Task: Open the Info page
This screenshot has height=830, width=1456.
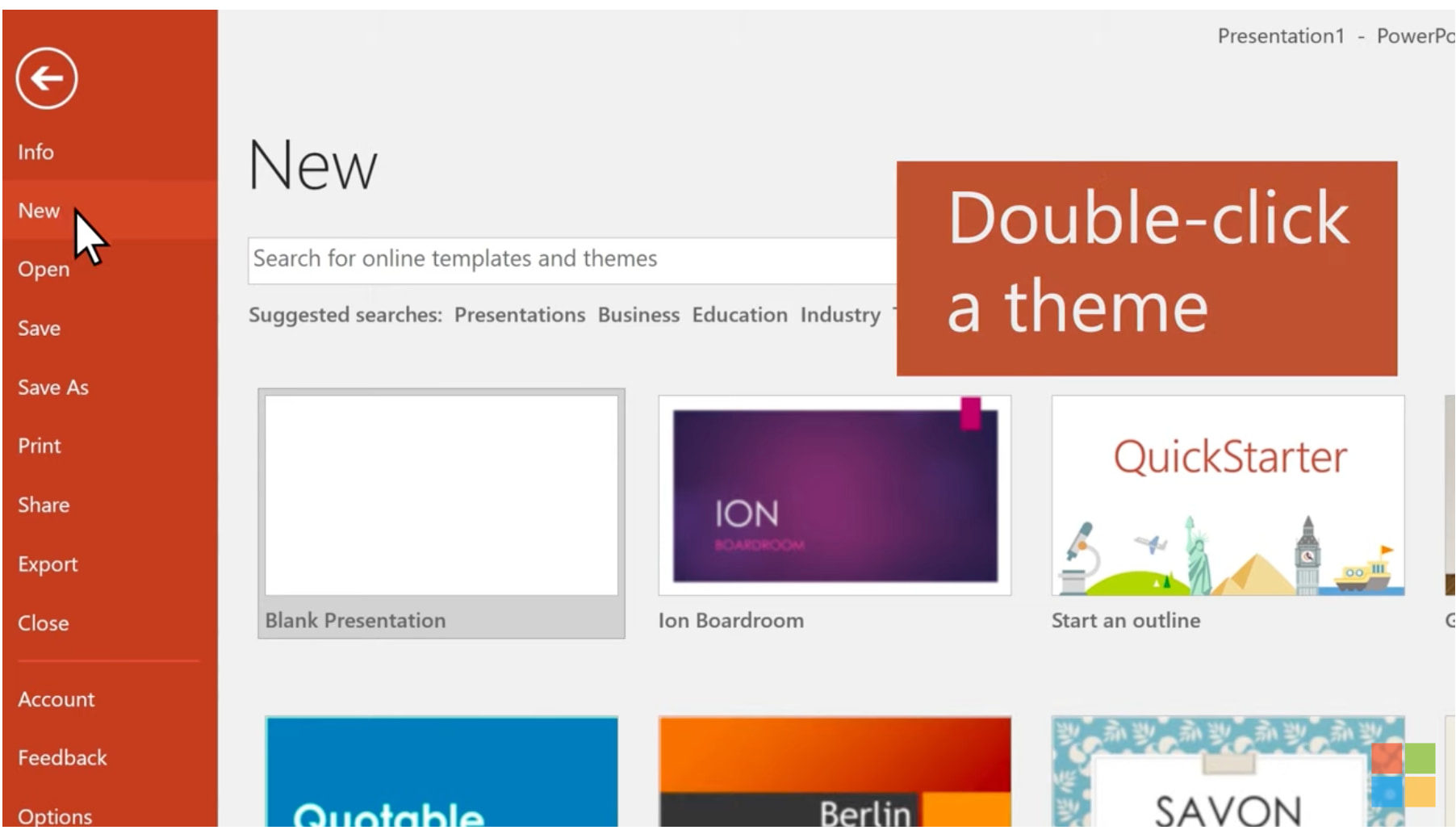Action: [x=36, y=152]
